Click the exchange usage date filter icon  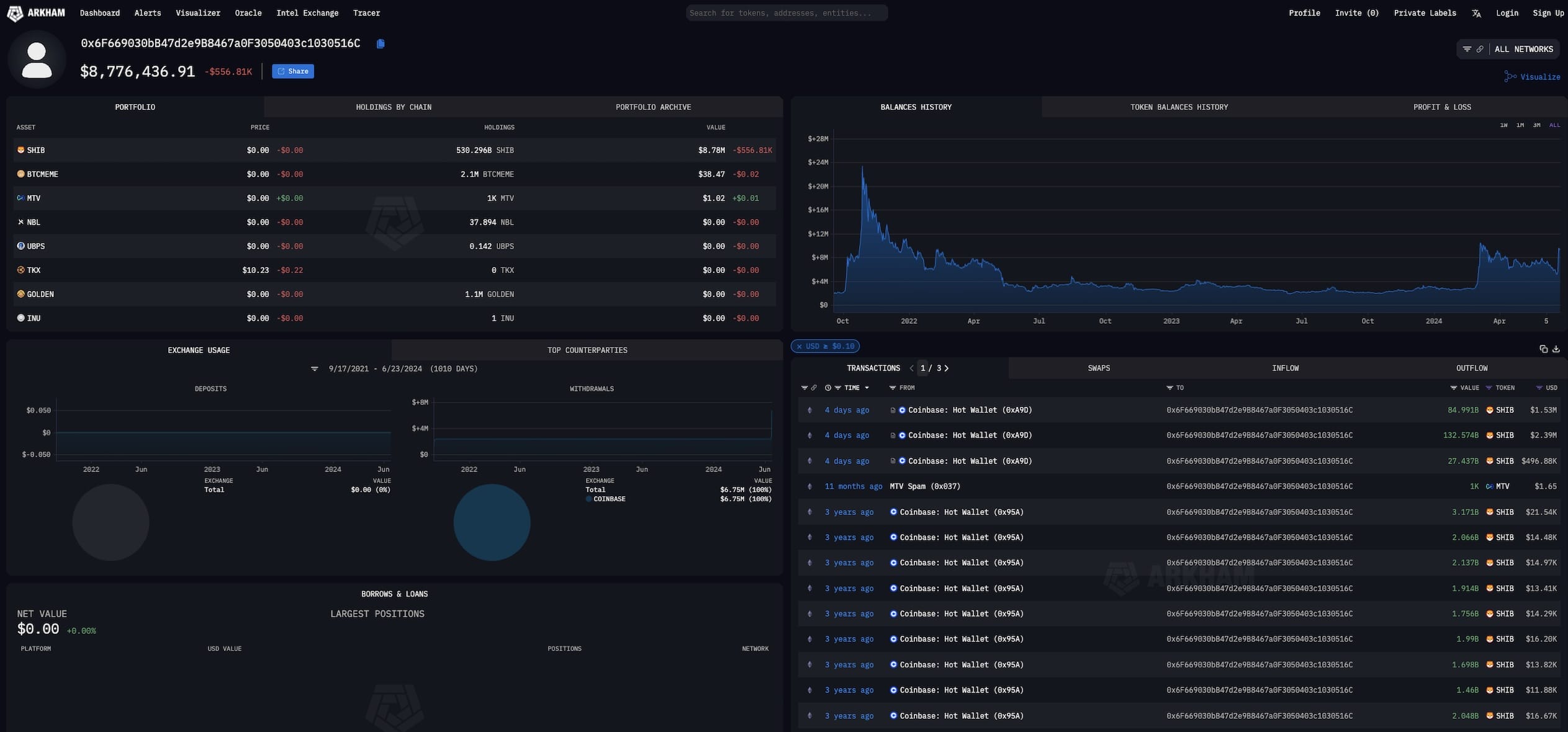315,369
